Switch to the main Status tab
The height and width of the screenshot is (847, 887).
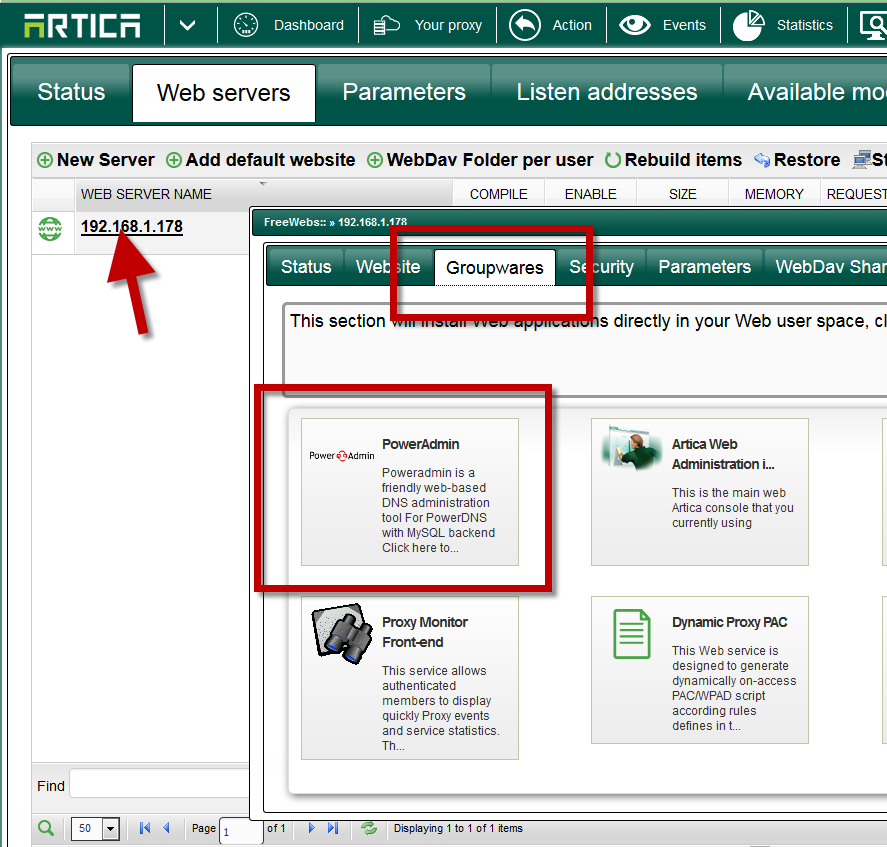[x=71, y=92]
